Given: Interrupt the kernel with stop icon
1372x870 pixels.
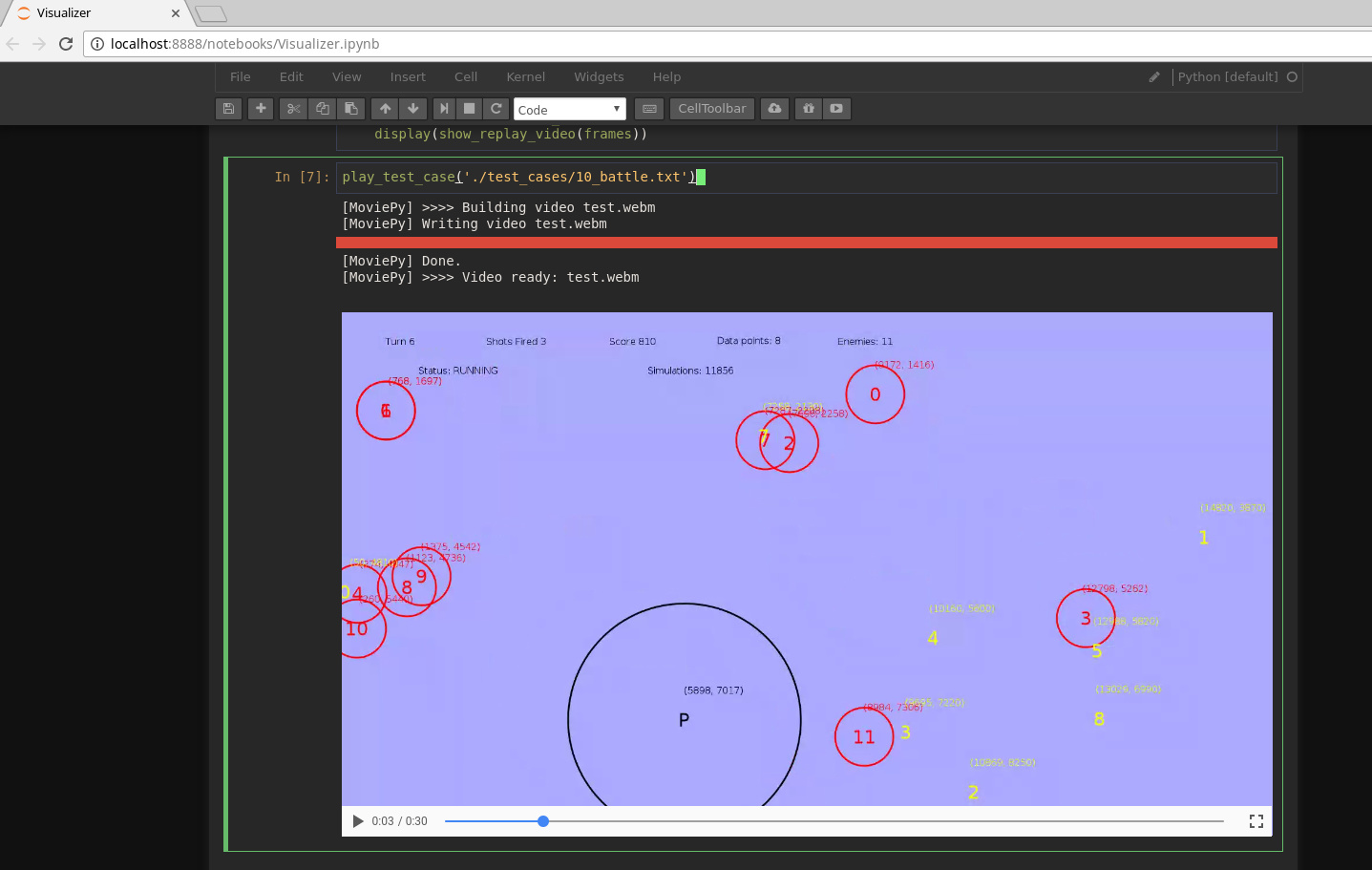Looking at the screenshot, I should 469,108.
